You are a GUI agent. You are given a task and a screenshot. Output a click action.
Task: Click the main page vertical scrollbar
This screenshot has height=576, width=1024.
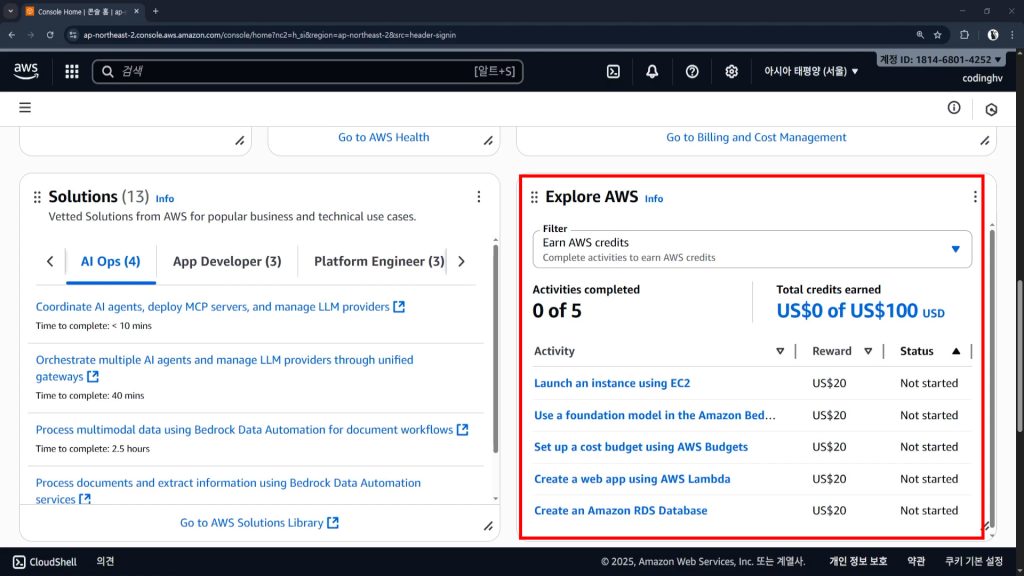point(1019,356)
